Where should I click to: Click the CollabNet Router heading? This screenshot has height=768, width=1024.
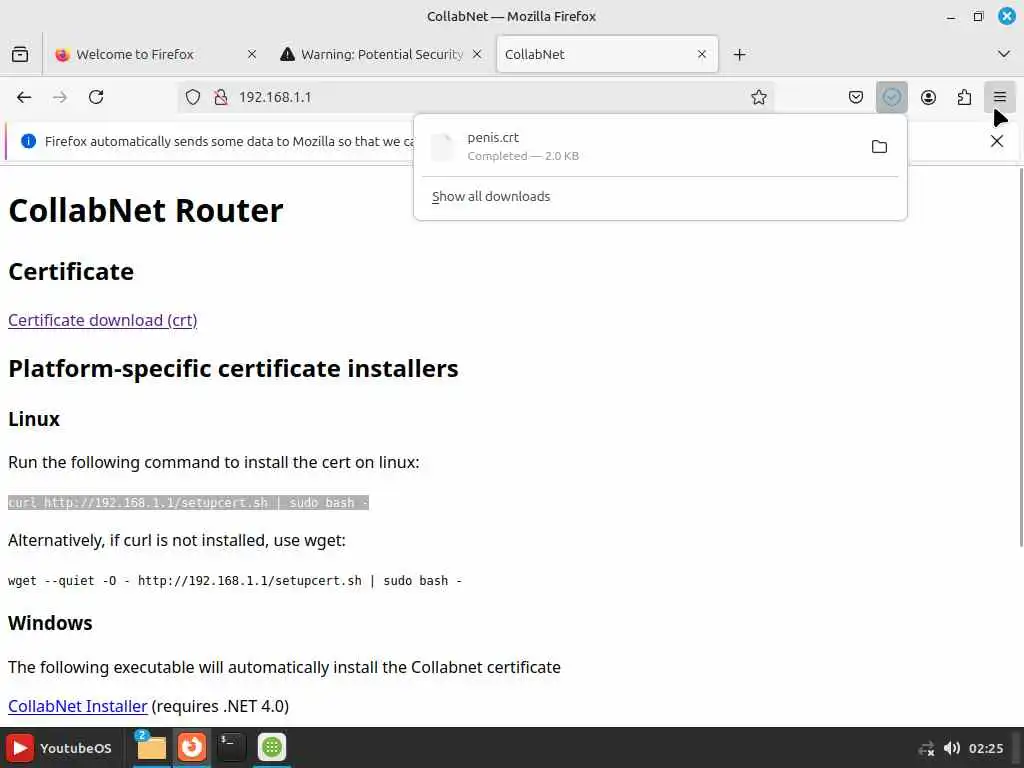coord(146,210)
